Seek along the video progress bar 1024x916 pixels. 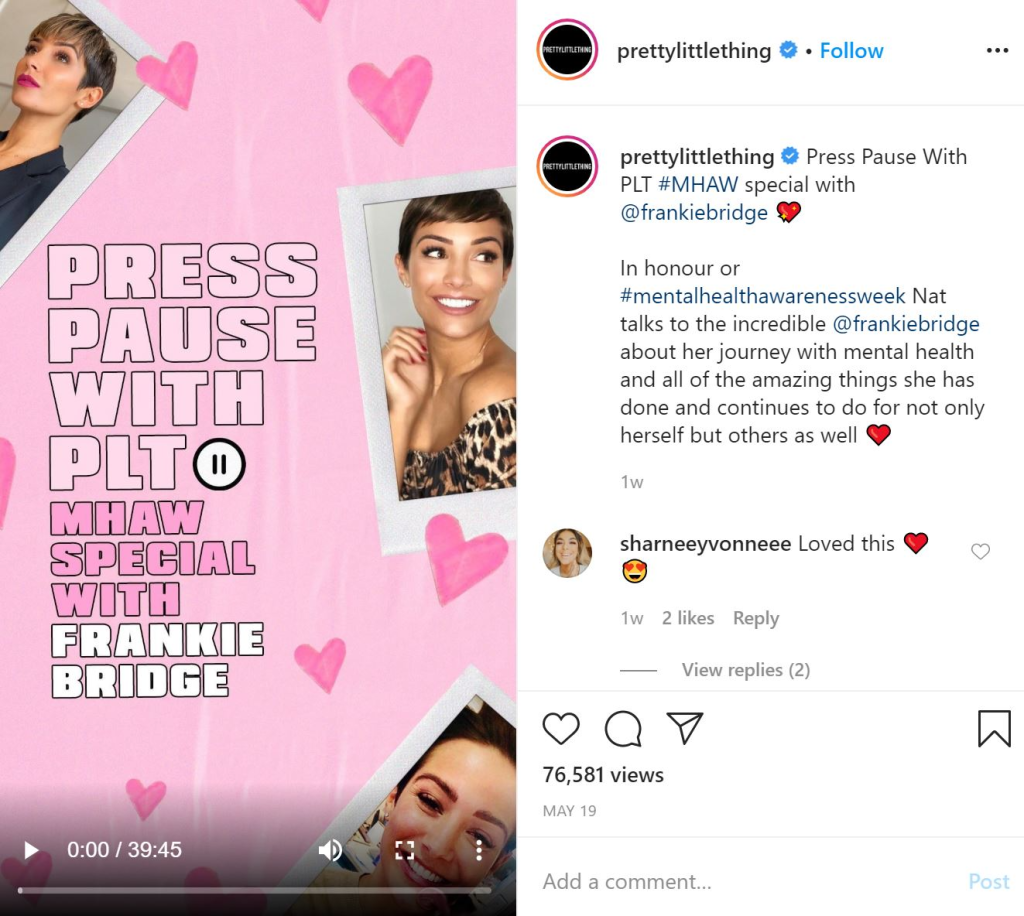click(255, 890)
